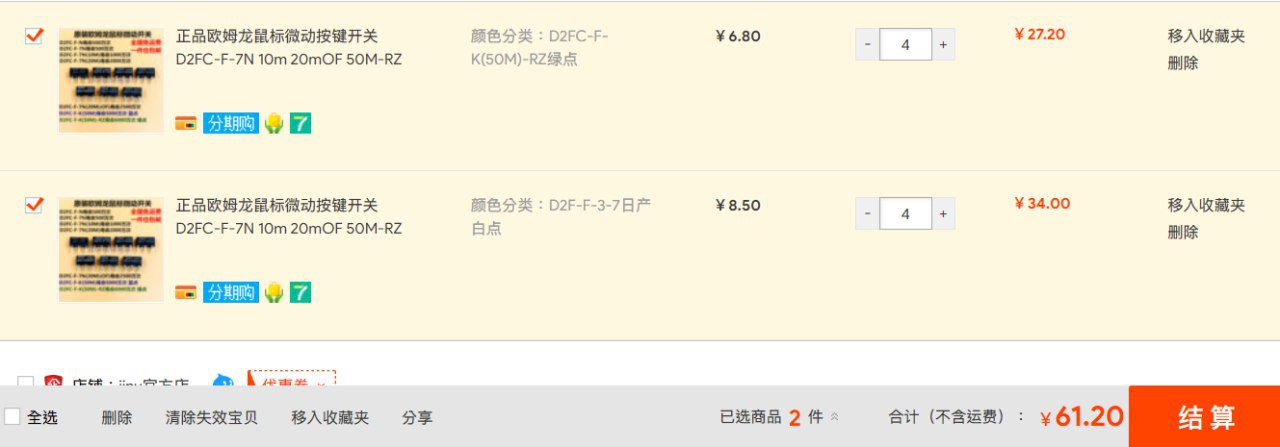Expand the 已选商品 selected items list

pos(835,417)
